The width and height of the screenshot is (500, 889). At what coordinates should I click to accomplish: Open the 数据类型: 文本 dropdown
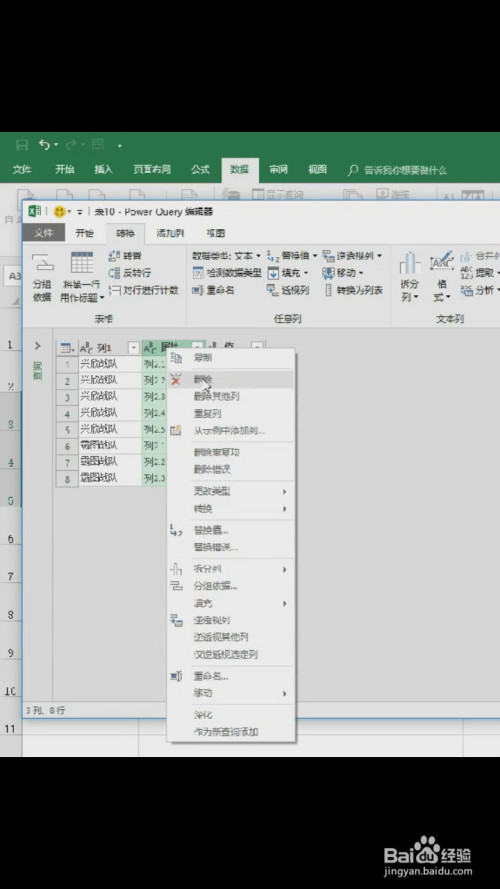(x=226, y=256)
